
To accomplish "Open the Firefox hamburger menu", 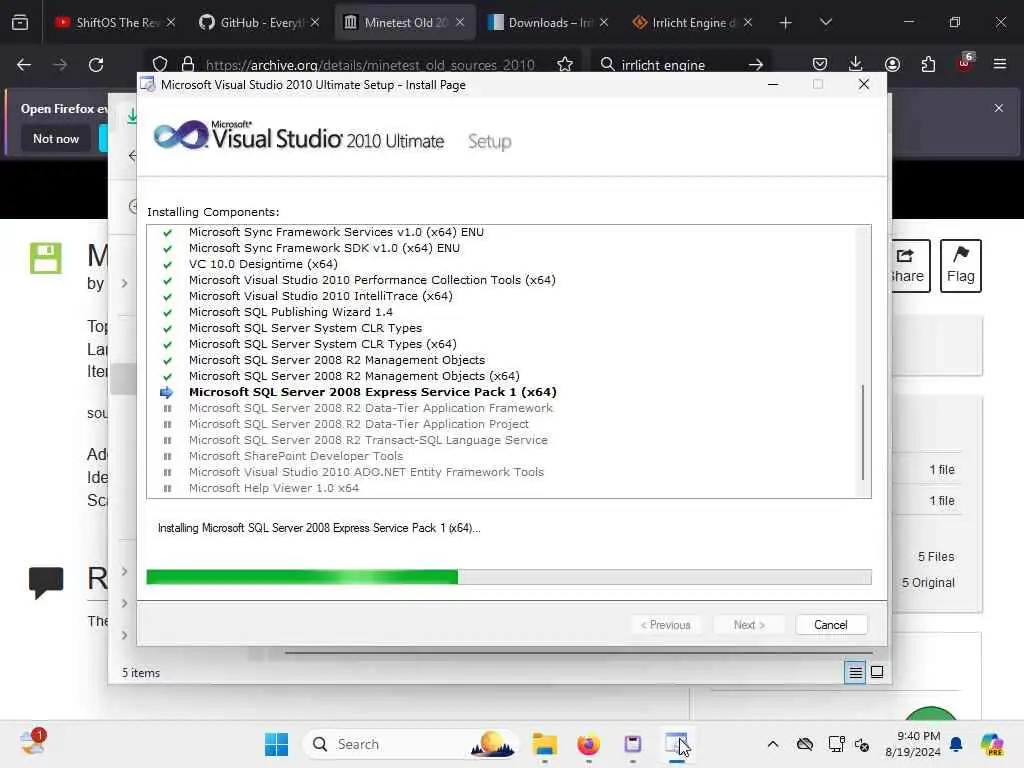I will click(1000, 64).
